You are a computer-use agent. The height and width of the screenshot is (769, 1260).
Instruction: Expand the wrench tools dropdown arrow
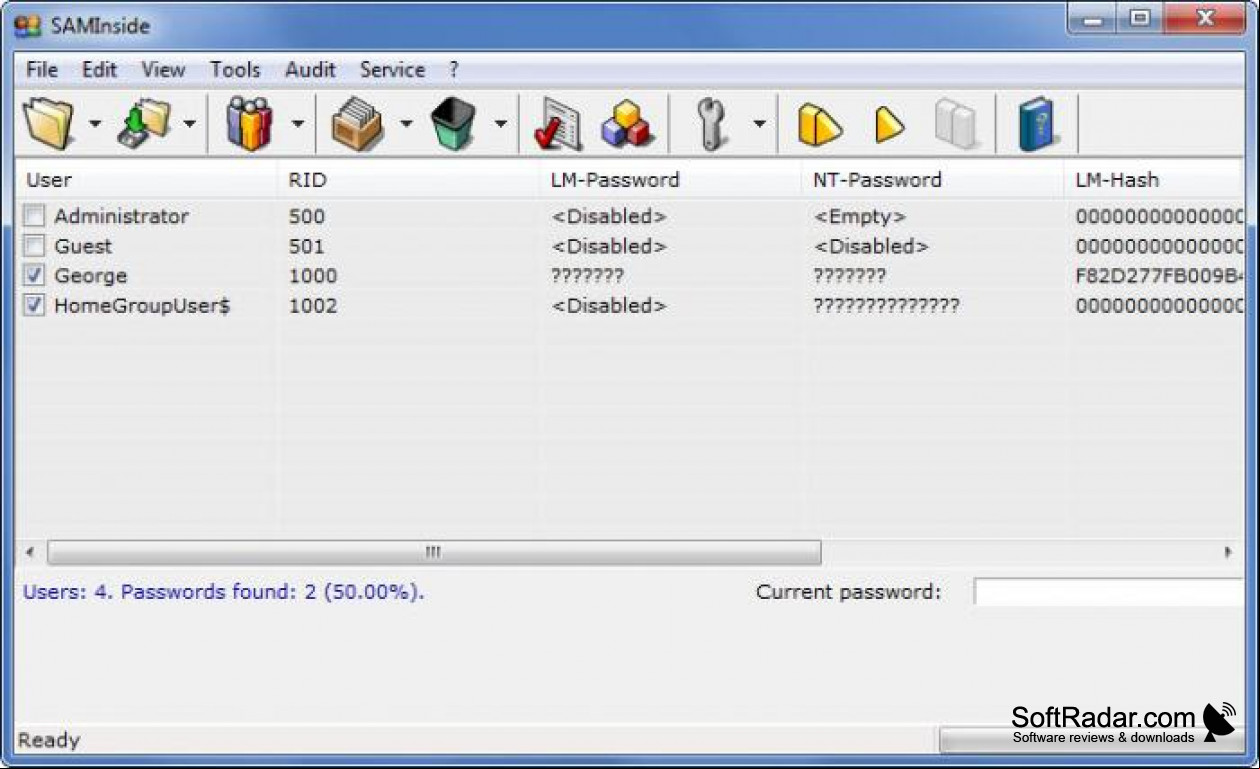(759, 124)
